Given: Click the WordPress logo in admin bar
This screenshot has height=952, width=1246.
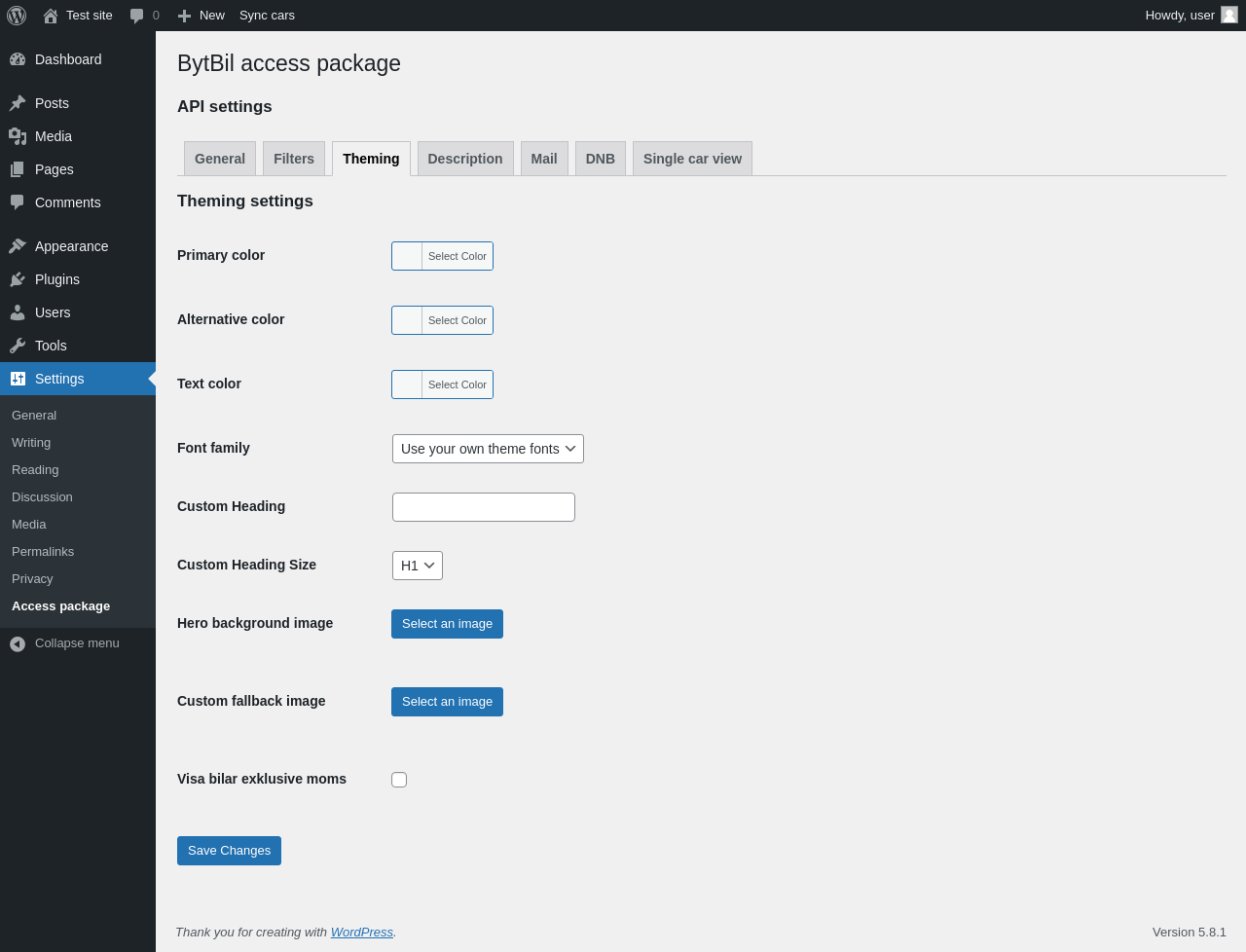Looking at the screenshot, I should click(17, 16).
